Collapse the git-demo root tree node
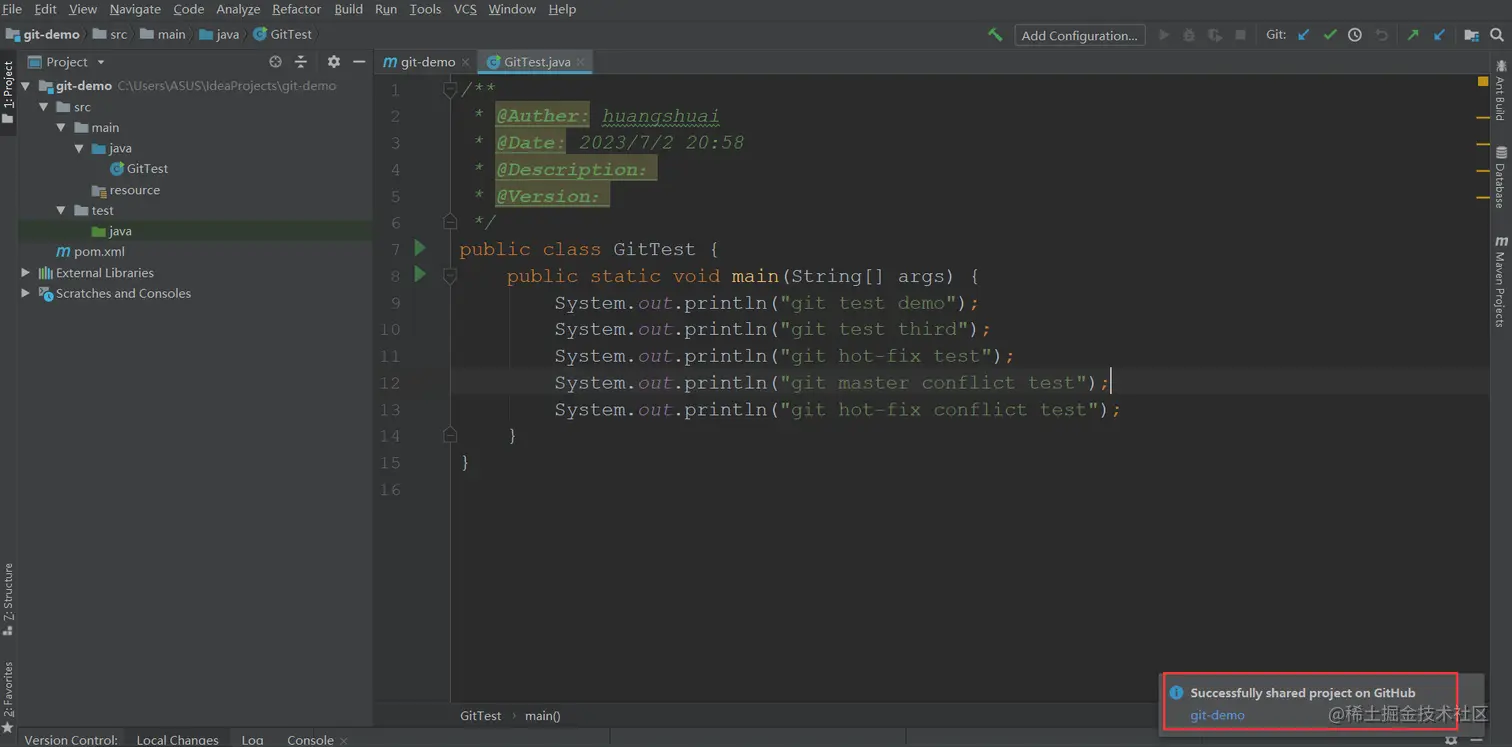The width and height of the screenshot is (1512, 747). click(x=26, y=86)
